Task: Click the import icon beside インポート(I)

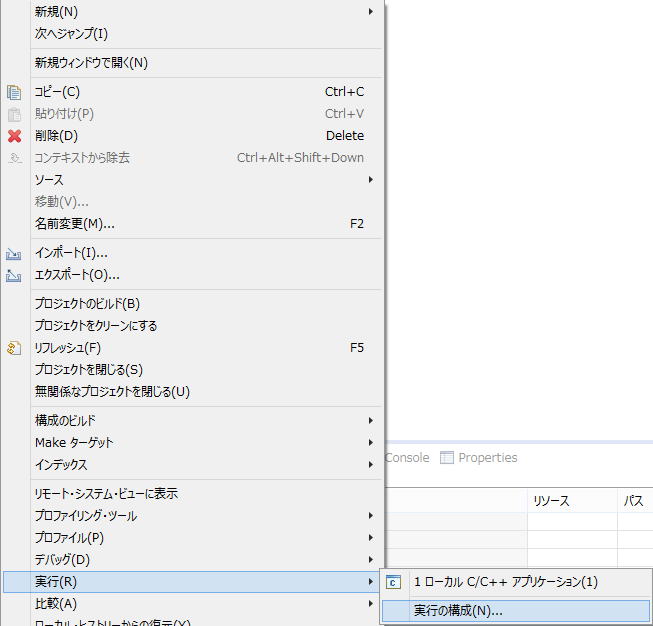Action: pos(13,254)
